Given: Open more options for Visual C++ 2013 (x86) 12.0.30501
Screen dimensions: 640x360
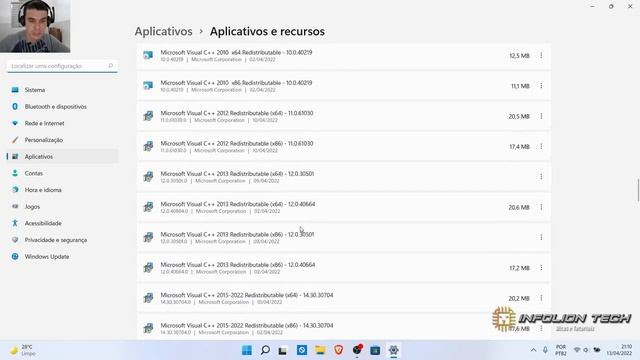Looking at the screenshot, I should pos(541,238).
